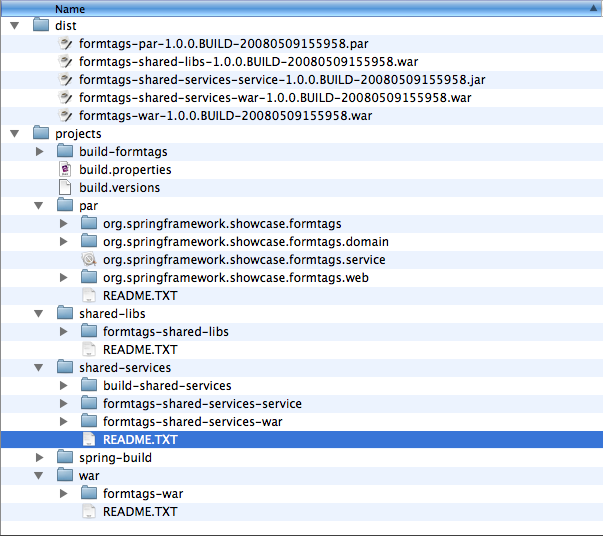
Task: Click the build-formtags folder icon
Action: pyautogui.click(x=65, y=151)
